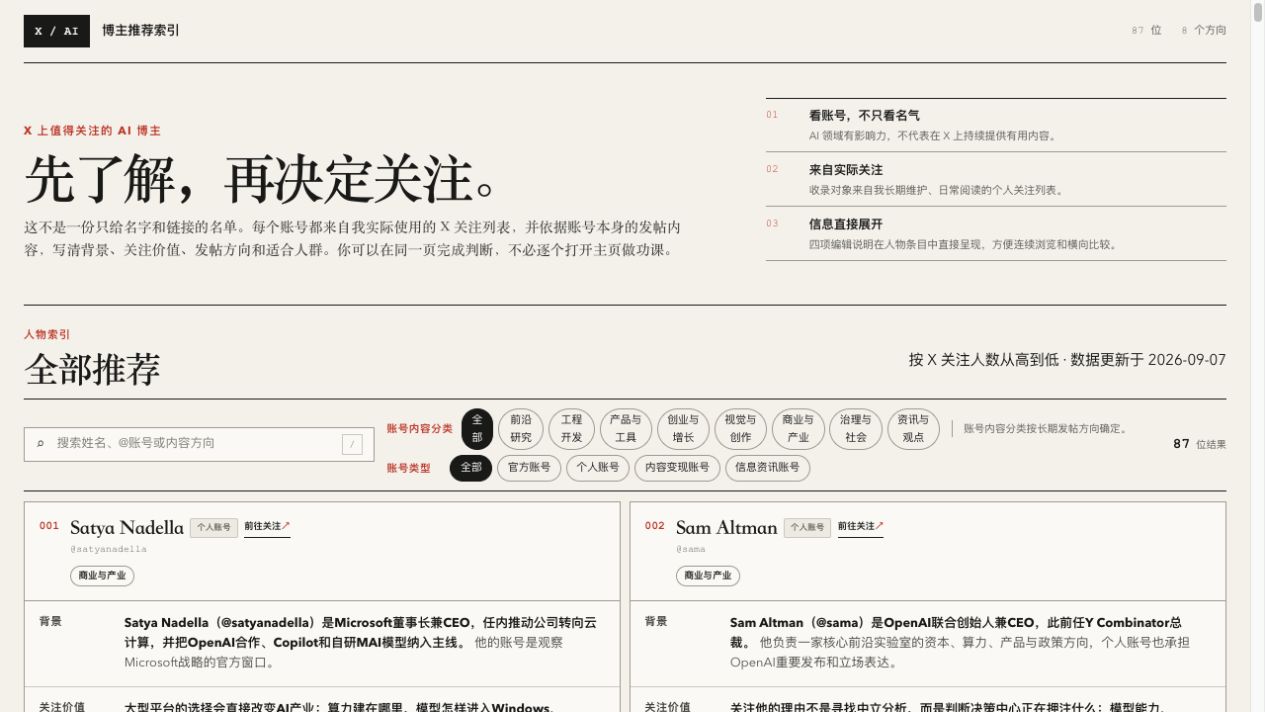Show only 信息资讯账号 accounts
The height and width of the screenshot is (712, 1265).
pos(767,468)
